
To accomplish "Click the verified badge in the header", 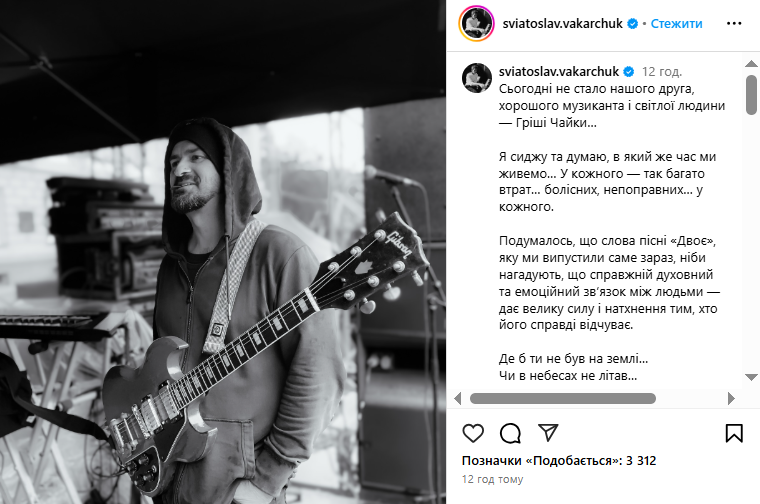I will coord(633,23).
